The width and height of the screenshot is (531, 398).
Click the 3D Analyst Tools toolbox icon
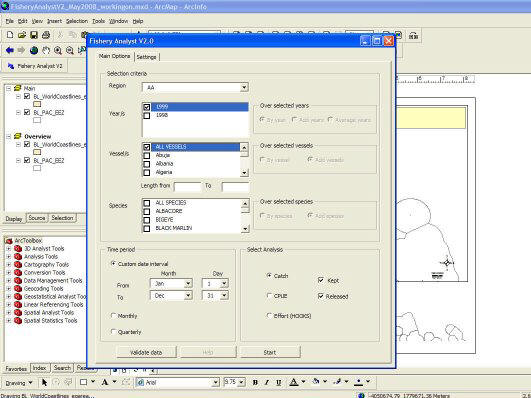click(x=18, y=249)
